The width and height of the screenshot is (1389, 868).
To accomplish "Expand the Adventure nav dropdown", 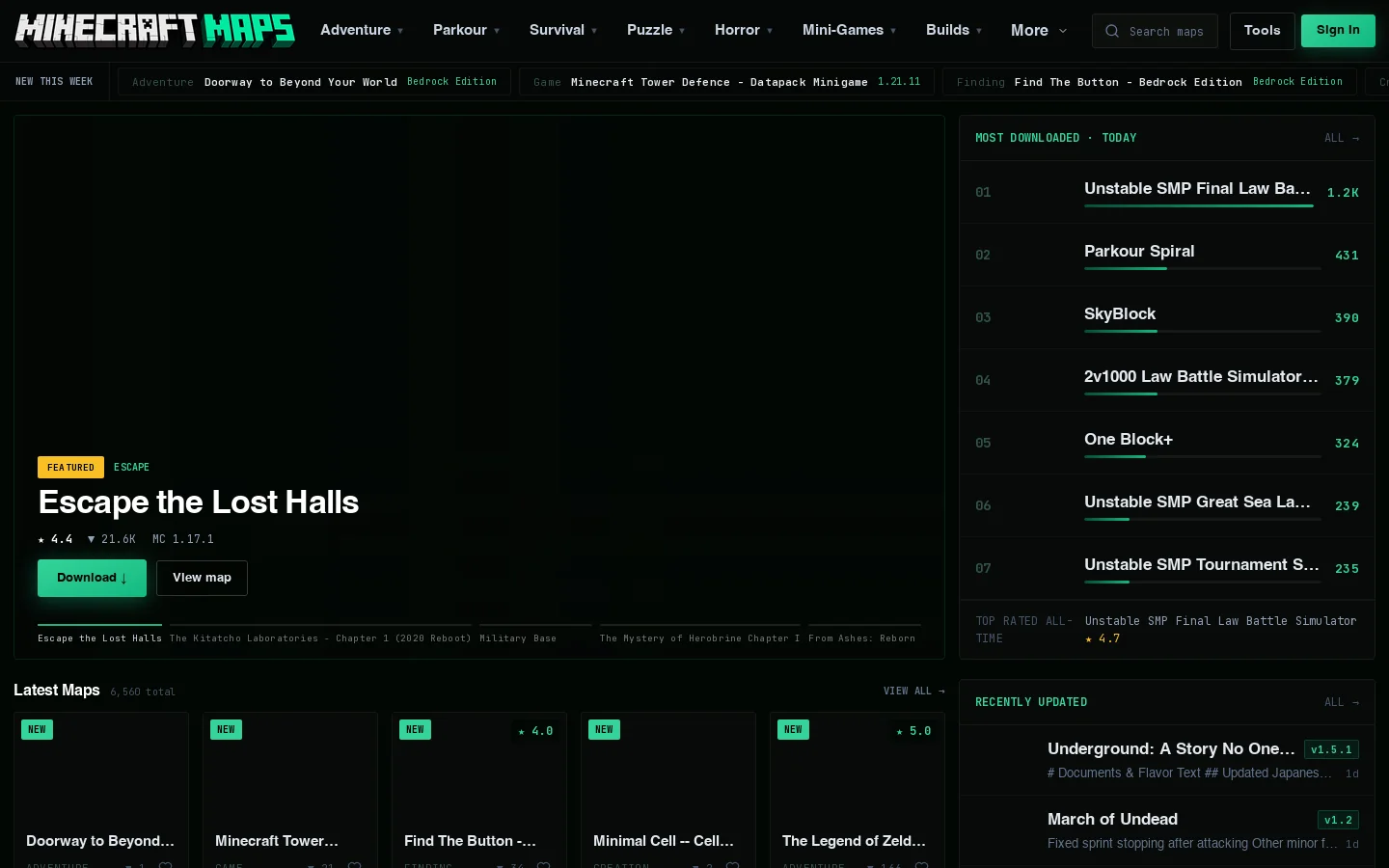I will tap(362, 30).
